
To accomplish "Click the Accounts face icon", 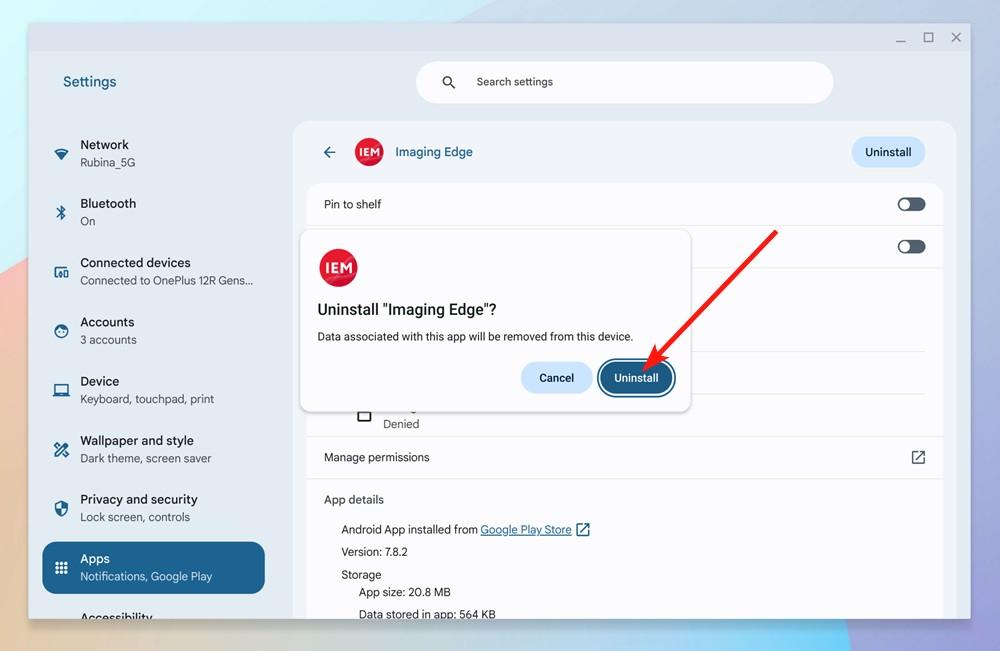I will [x=61, y=331].
